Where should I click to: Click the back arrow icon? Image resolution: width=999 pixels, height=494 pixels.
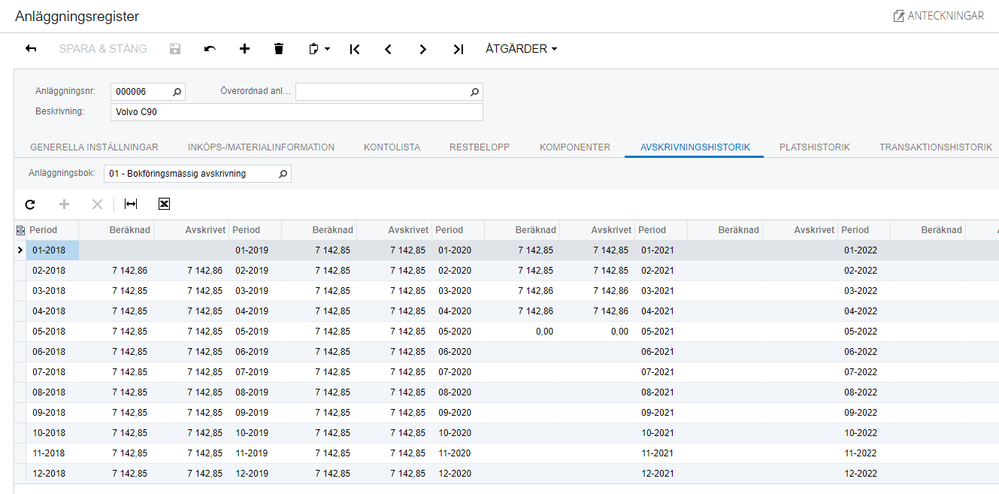pyautogui.click(x=31, y=49)
